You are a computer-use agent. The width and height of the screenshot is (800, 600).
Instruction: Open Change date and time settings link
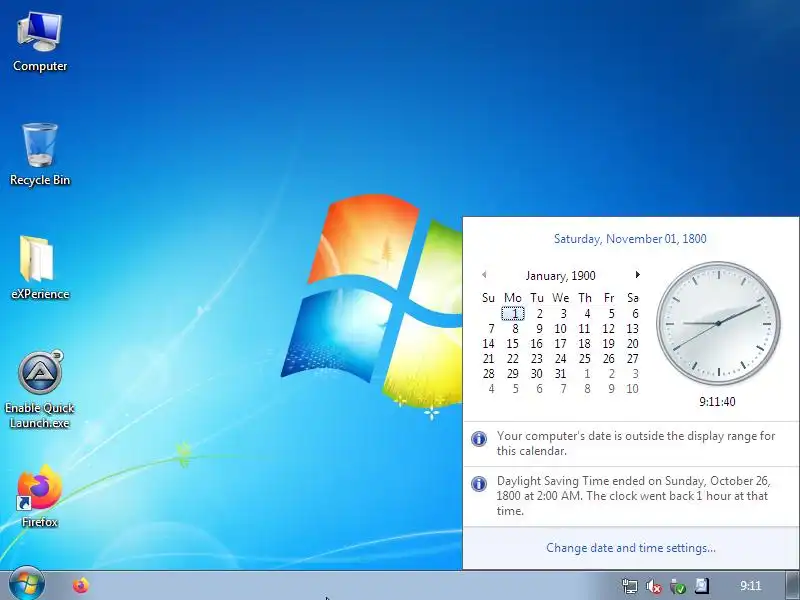[x=631, y=548]
